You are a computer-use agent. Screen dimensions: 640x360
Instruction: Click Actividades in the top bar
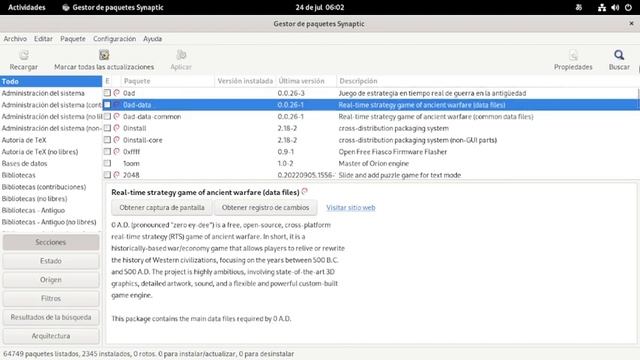(x=27, y=7)
